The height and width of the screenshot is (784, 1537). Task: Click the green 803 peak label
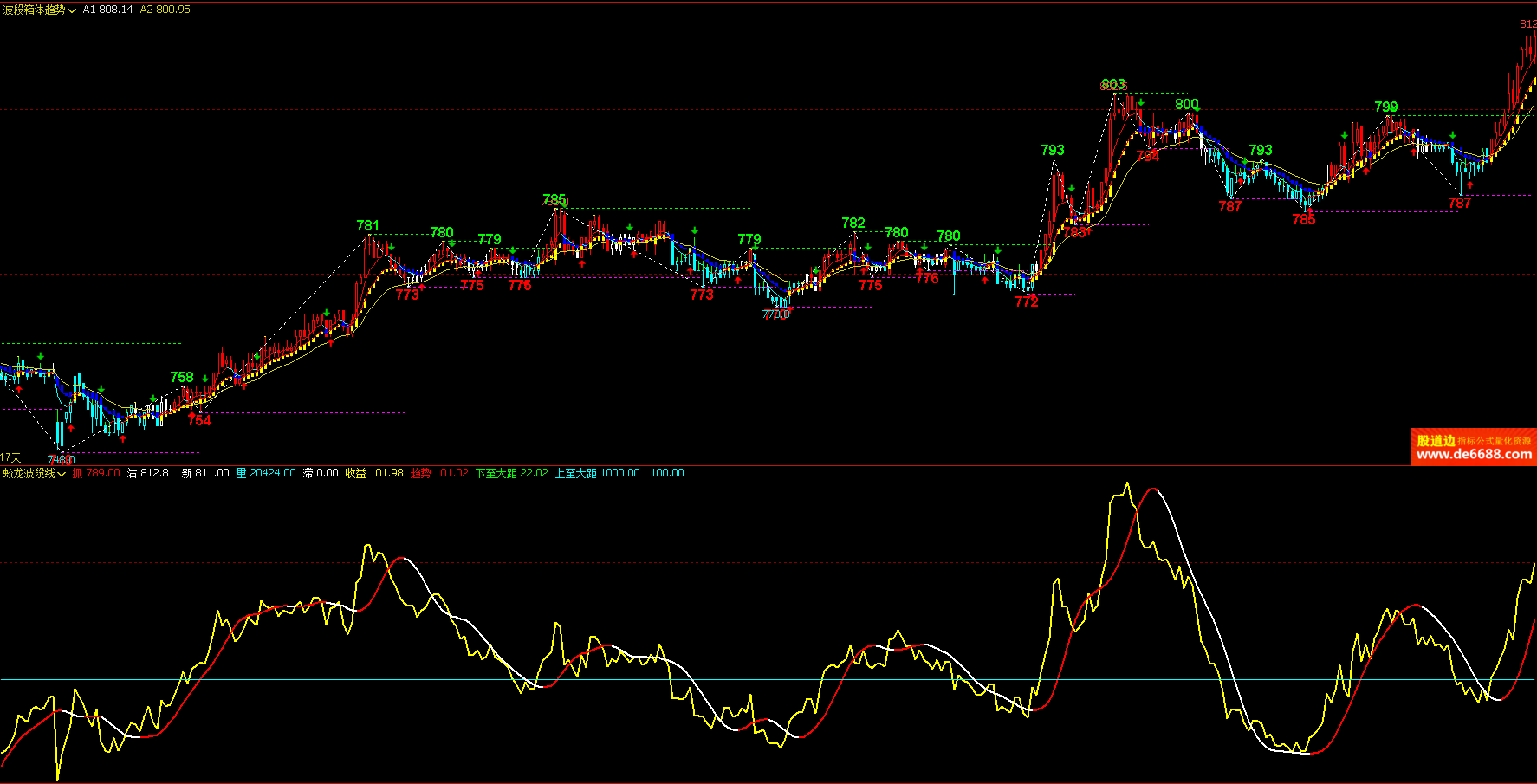pyautogui.click(x=1112, y=84)
